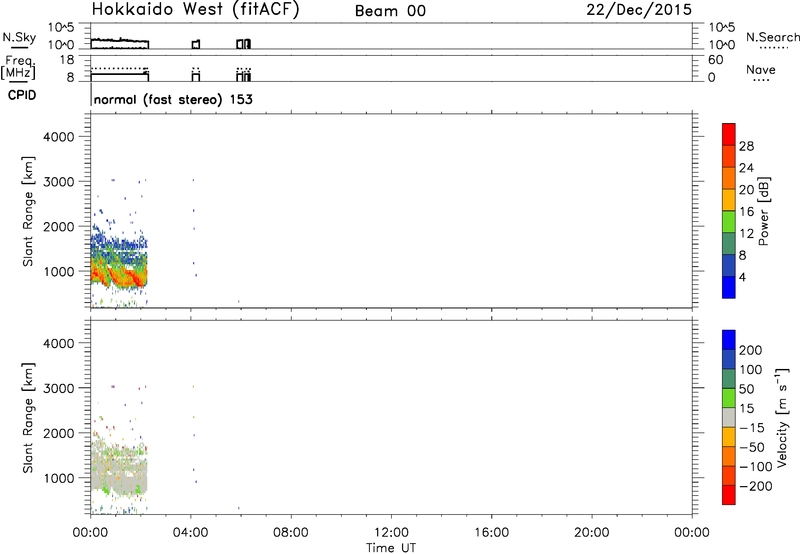Click the '-100' label on velocity colorbar

point(755,467)
